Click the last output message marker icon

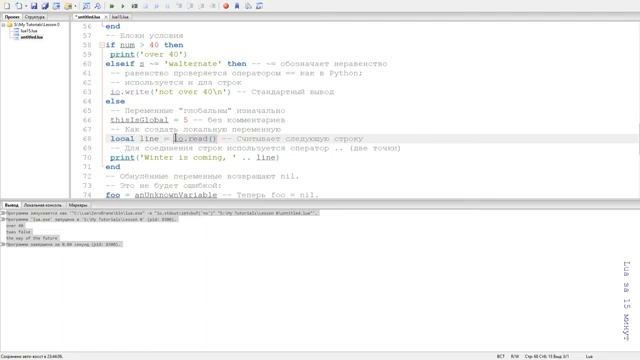[x=3, y=244]
